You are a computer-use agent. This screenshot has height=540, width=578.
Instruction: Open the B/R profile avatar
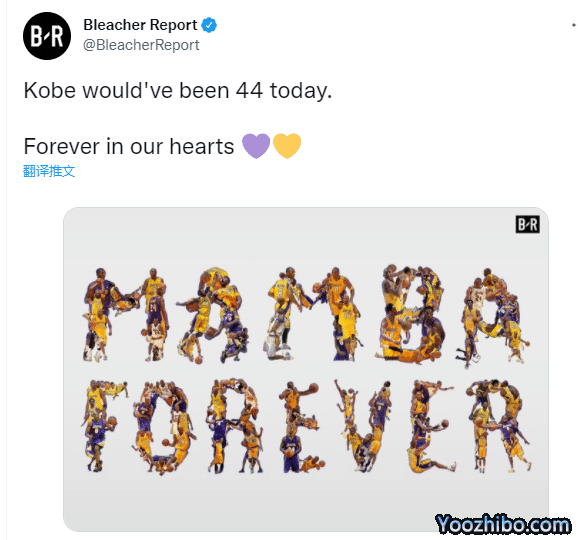[47, 36]
